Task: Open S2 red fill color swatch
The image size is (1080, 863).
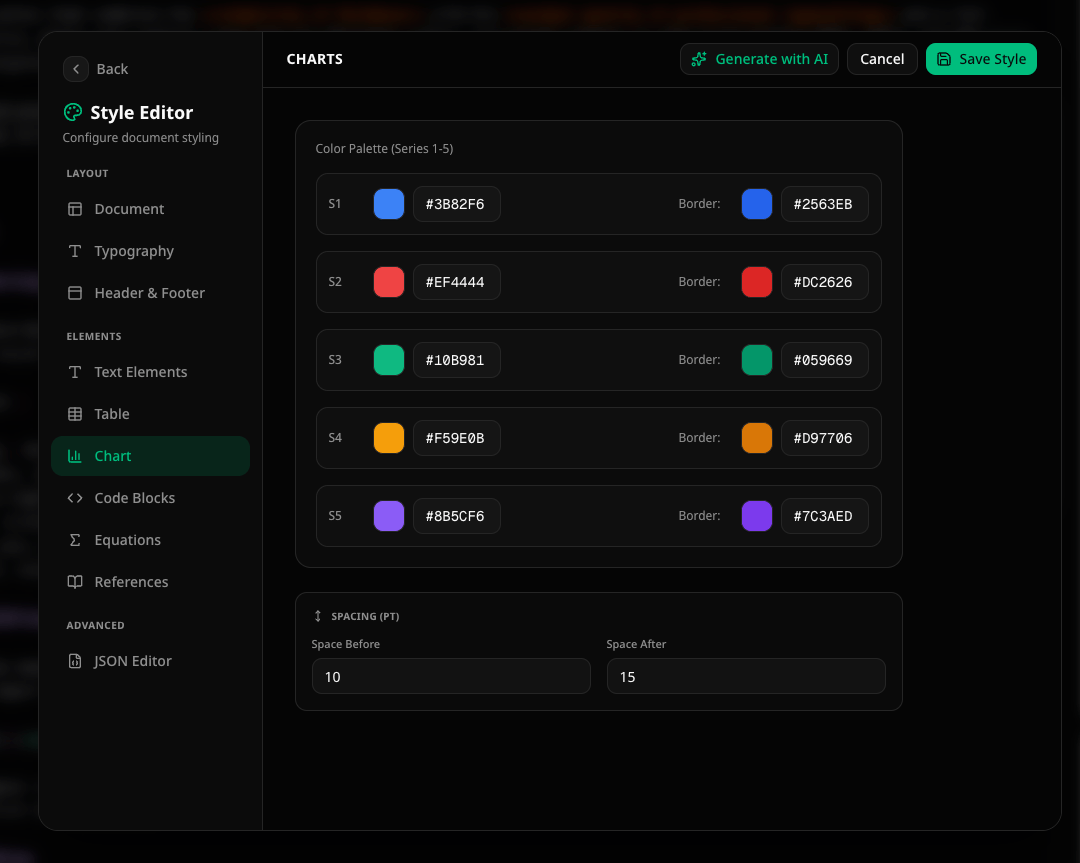Action: click(x=389, y=282)
